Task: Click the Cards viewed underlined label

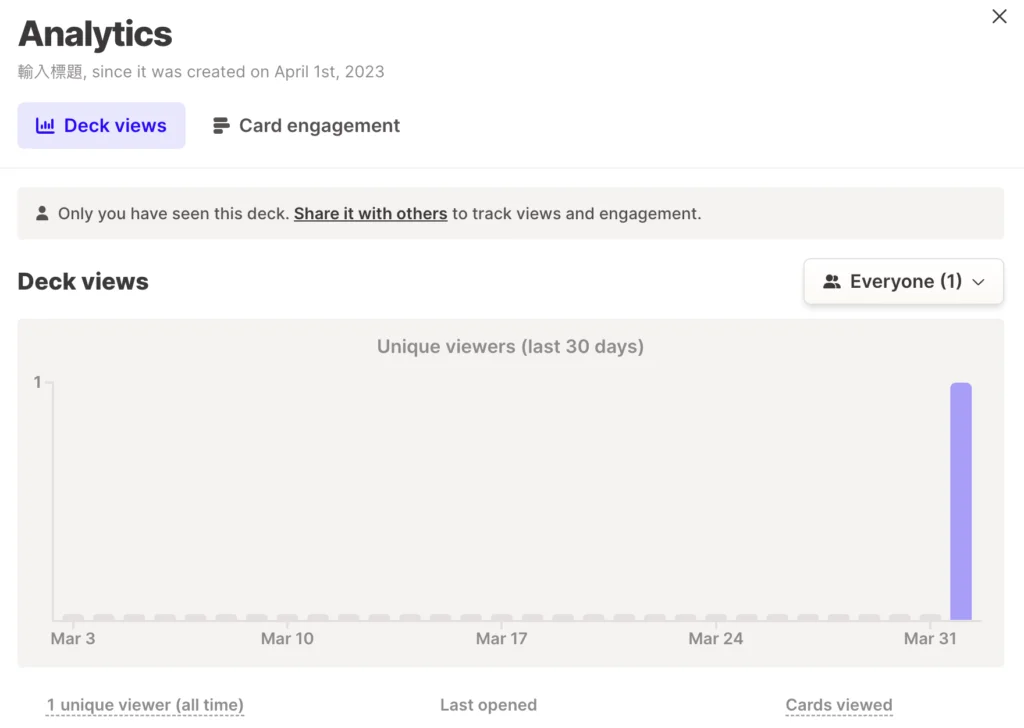Action: tap(838, 705)
